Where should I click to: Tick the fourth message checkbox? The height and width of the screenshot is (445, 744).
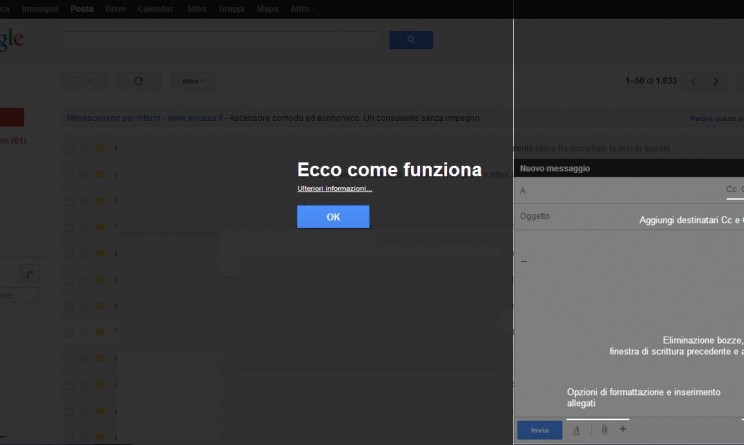(x=69, y=228)
